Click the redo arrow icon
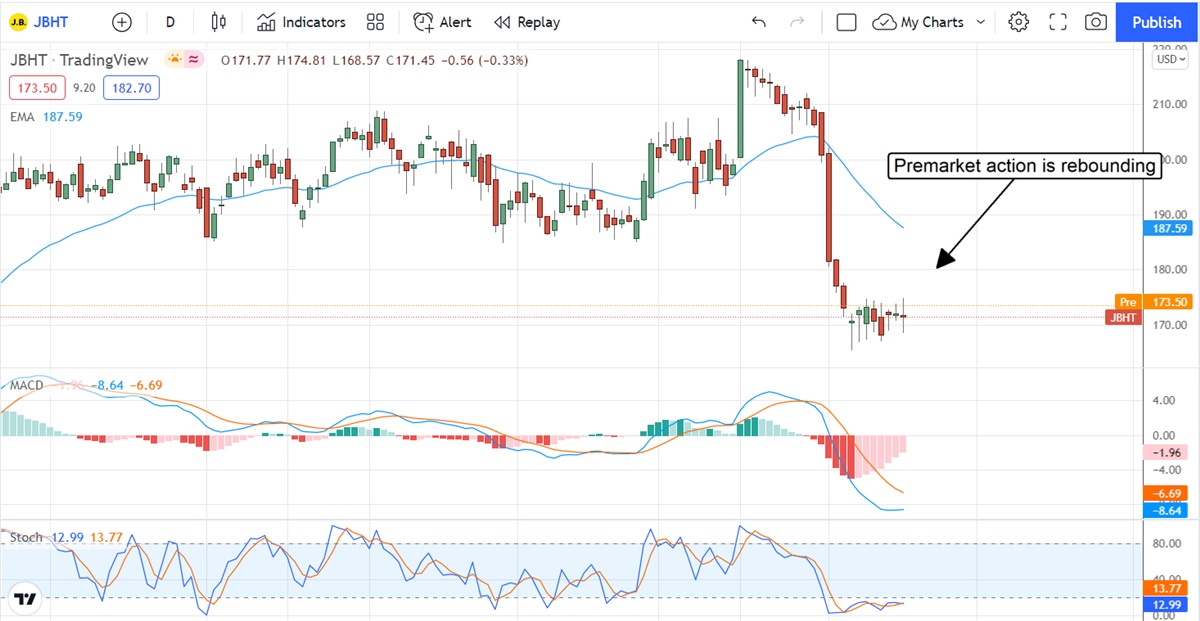Screen dimensions: 1200x621 pyautogui.click(x=797, y=22)
